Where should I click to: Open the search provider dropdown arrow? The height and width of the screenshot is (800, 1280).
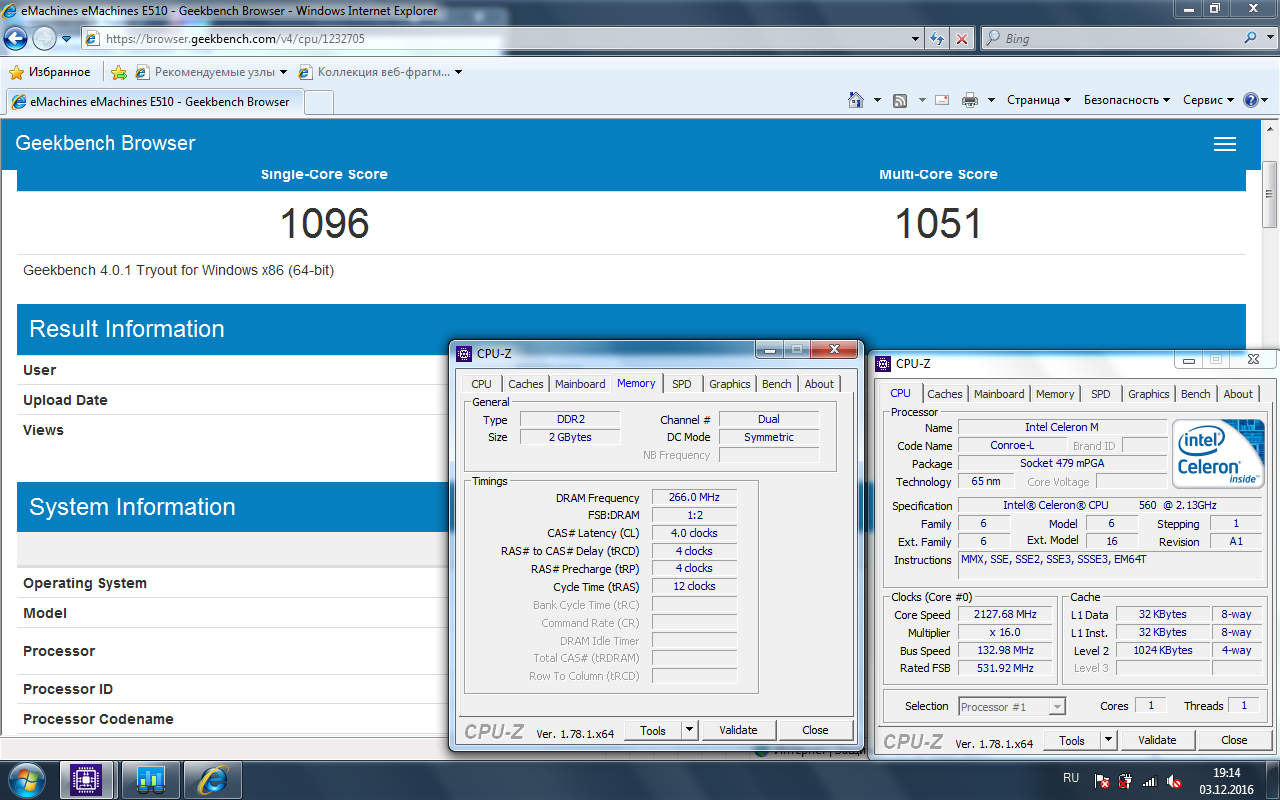tap(1270, 39)
